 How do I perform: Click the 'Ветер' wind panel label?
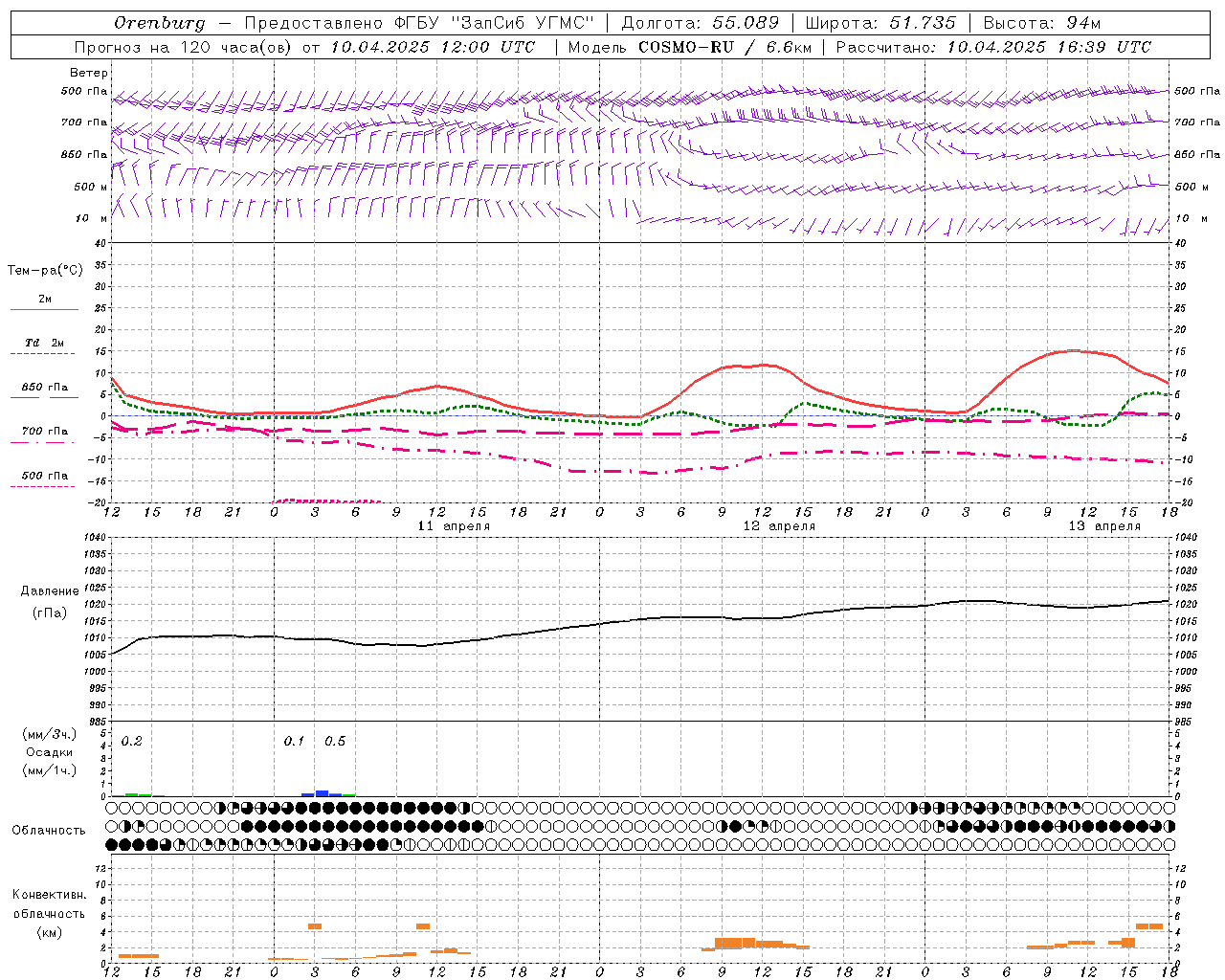point(89,73)
